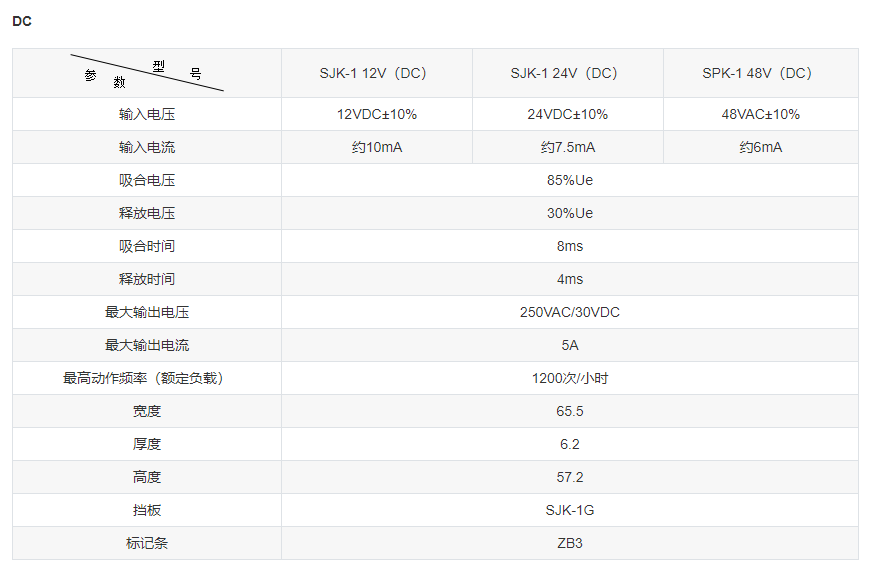Image resolution: width=882 pixels, height=574 pixels.
Task: Click the ZB3 marker strip value
Action: pos(569,543)
